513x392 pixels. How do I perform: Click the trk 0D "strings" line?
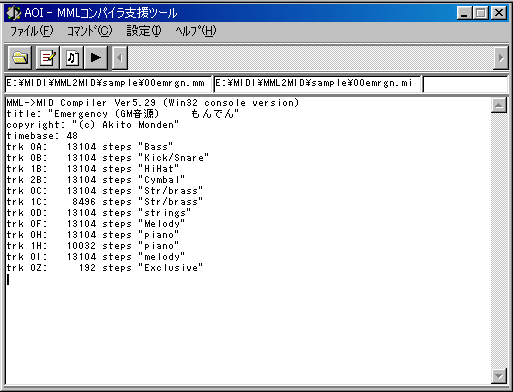click(x=99, y=213)
